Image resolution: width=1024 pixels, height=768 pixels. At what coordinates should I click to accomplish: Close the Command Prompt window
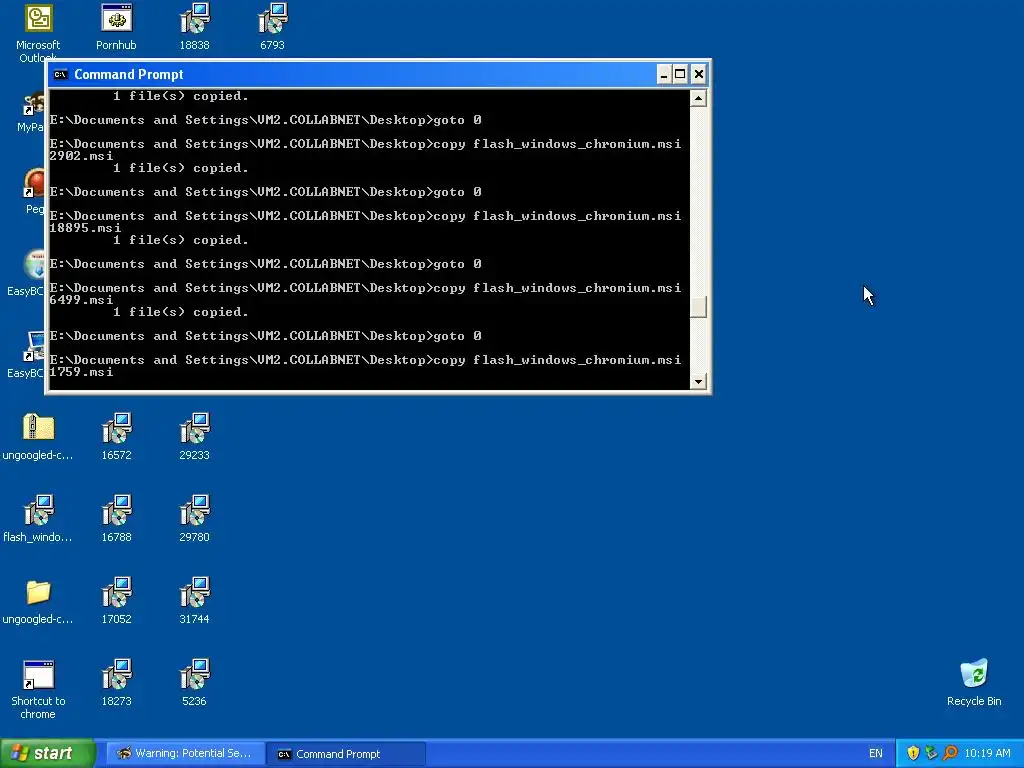tap(698, 74)
